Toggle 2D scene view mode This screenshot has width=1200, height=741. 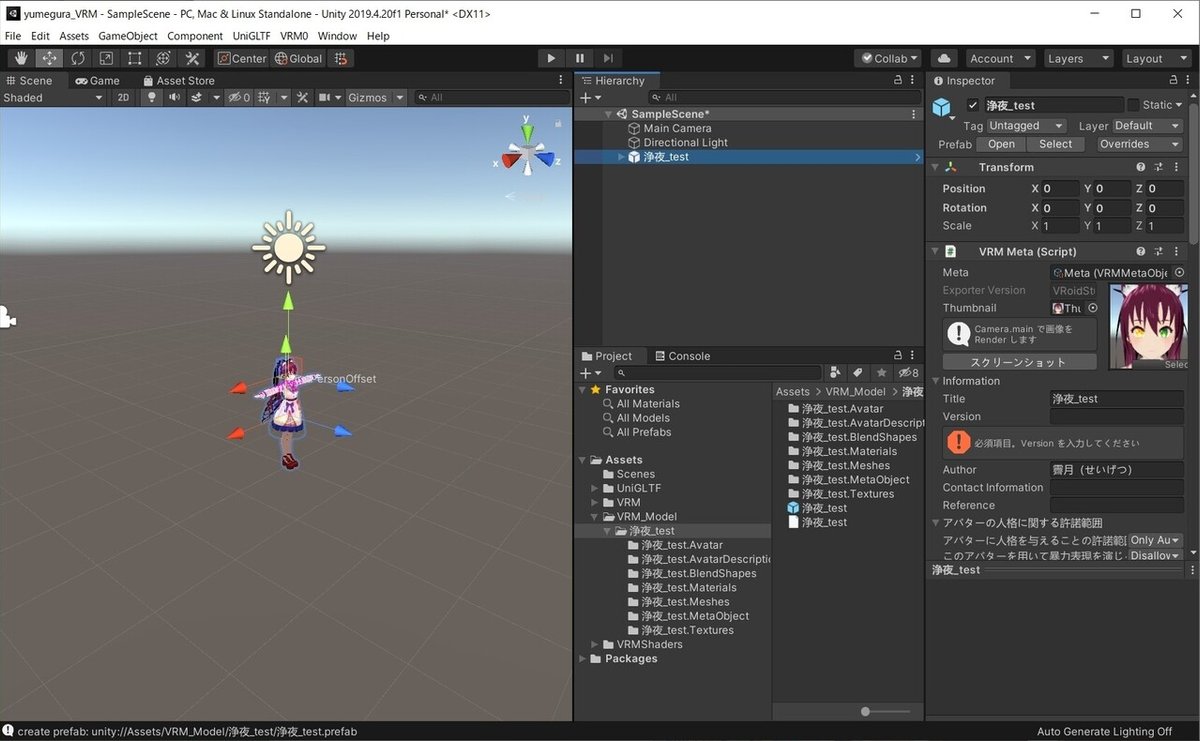click(123, 97)
